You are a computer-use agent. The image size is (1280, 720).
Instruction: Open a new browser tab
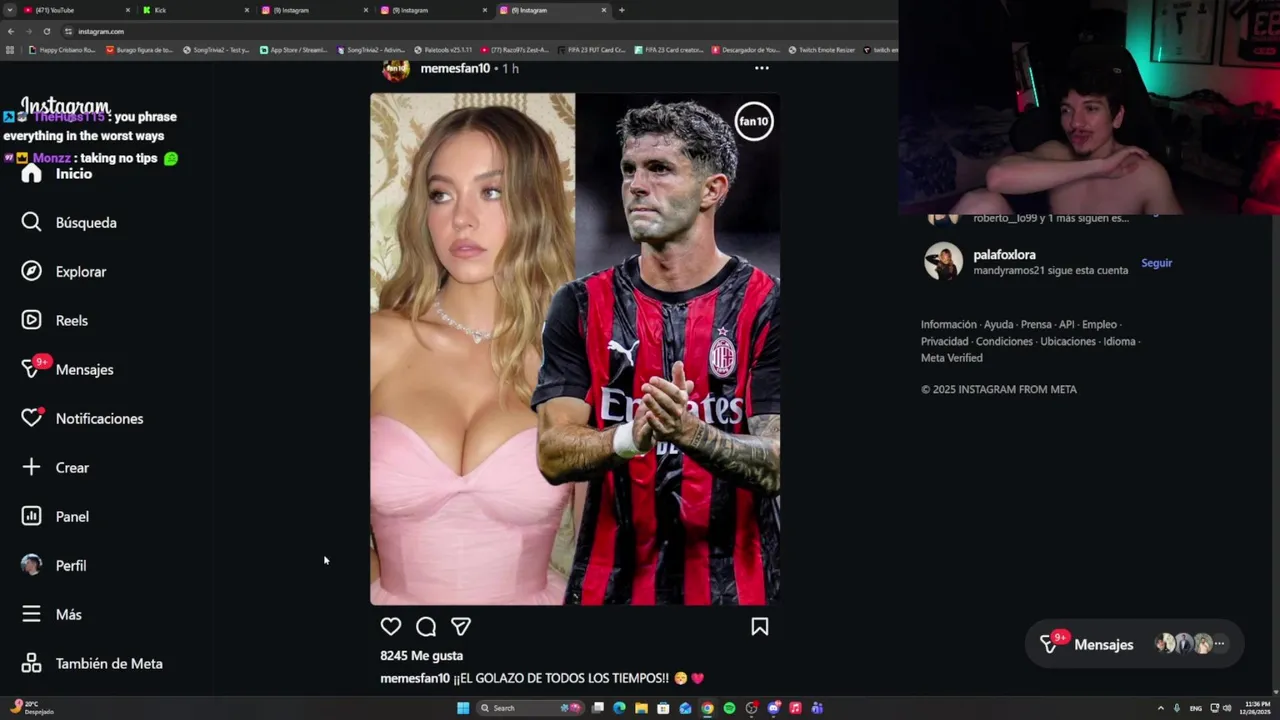[622, 10]
